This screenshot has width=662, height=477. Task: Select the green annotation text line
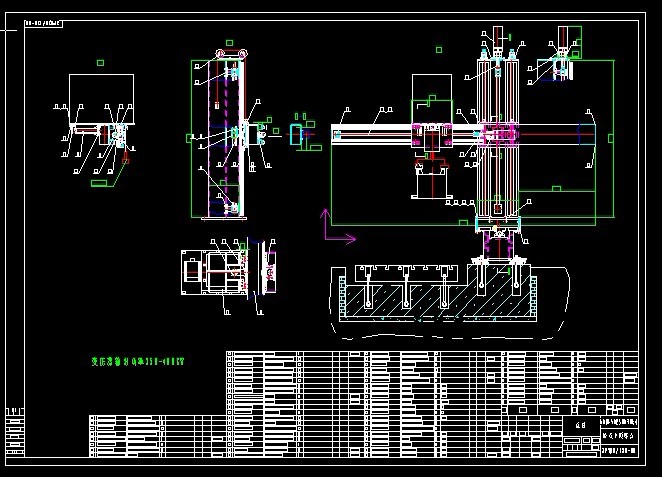138,362
